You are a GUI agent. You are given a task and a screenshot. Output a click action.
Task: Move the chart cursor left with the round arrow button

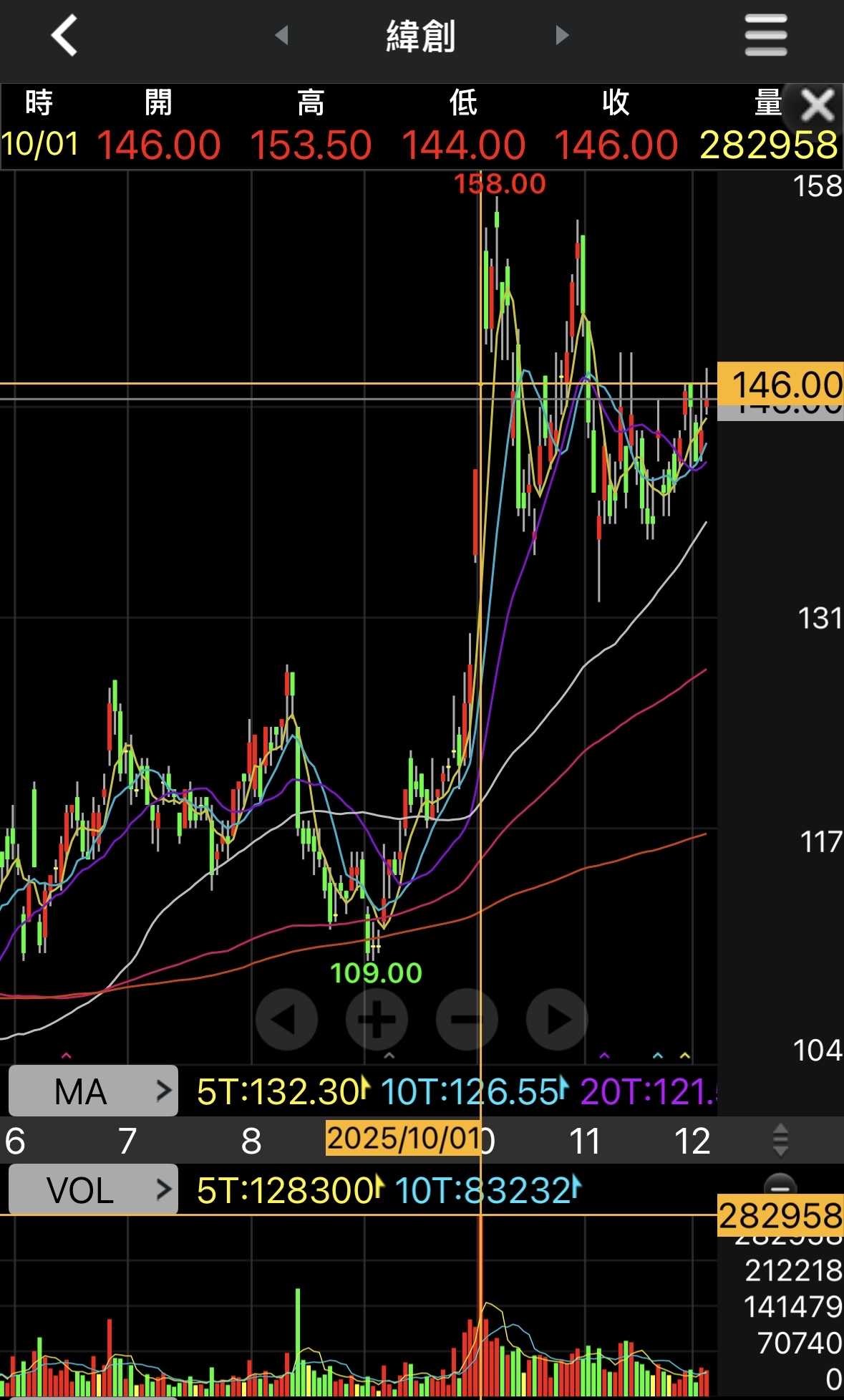(x=286, y=1019)
